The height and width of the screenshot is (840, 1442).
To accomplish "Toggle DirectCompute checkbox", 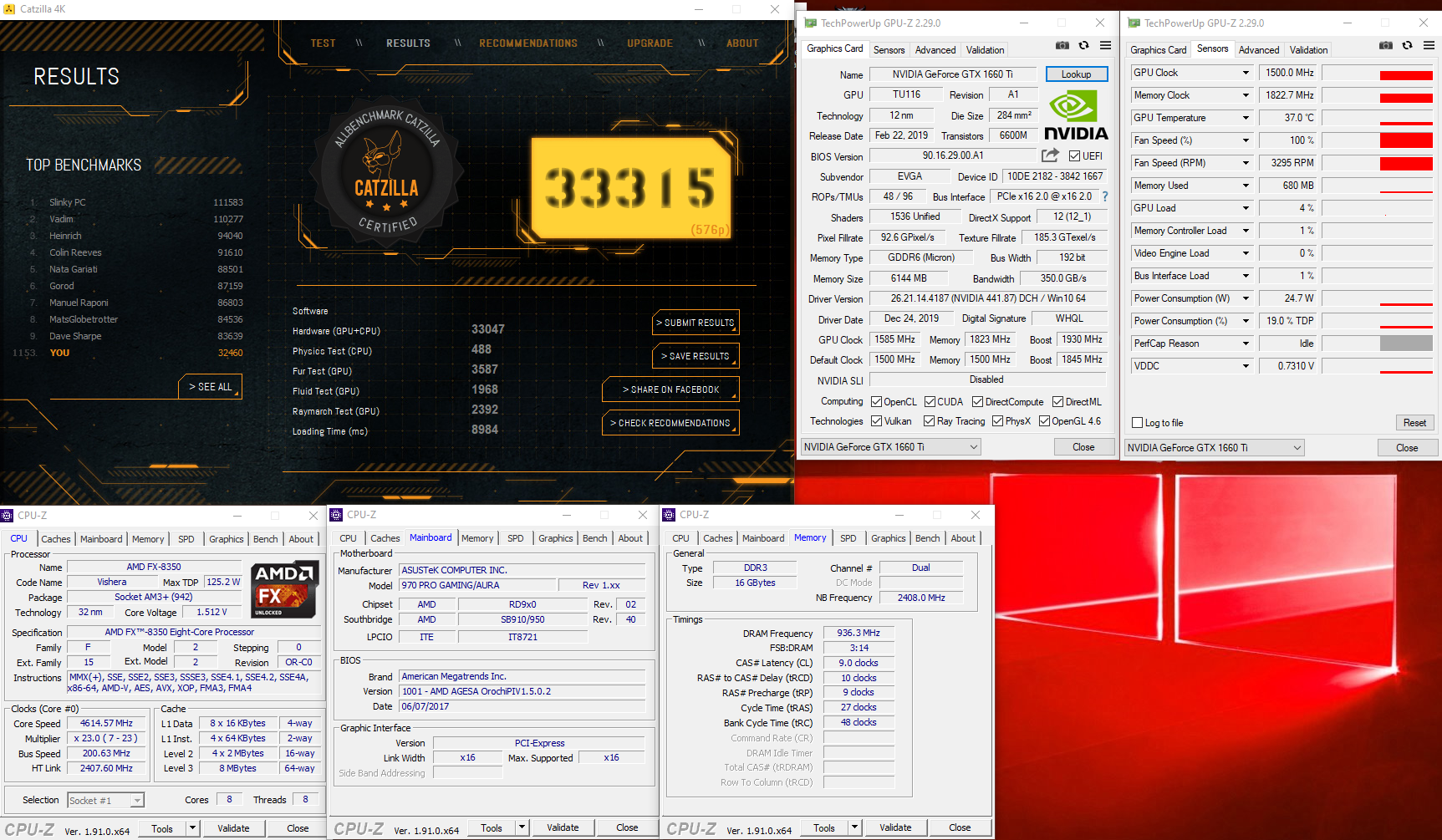I will 977,402.
